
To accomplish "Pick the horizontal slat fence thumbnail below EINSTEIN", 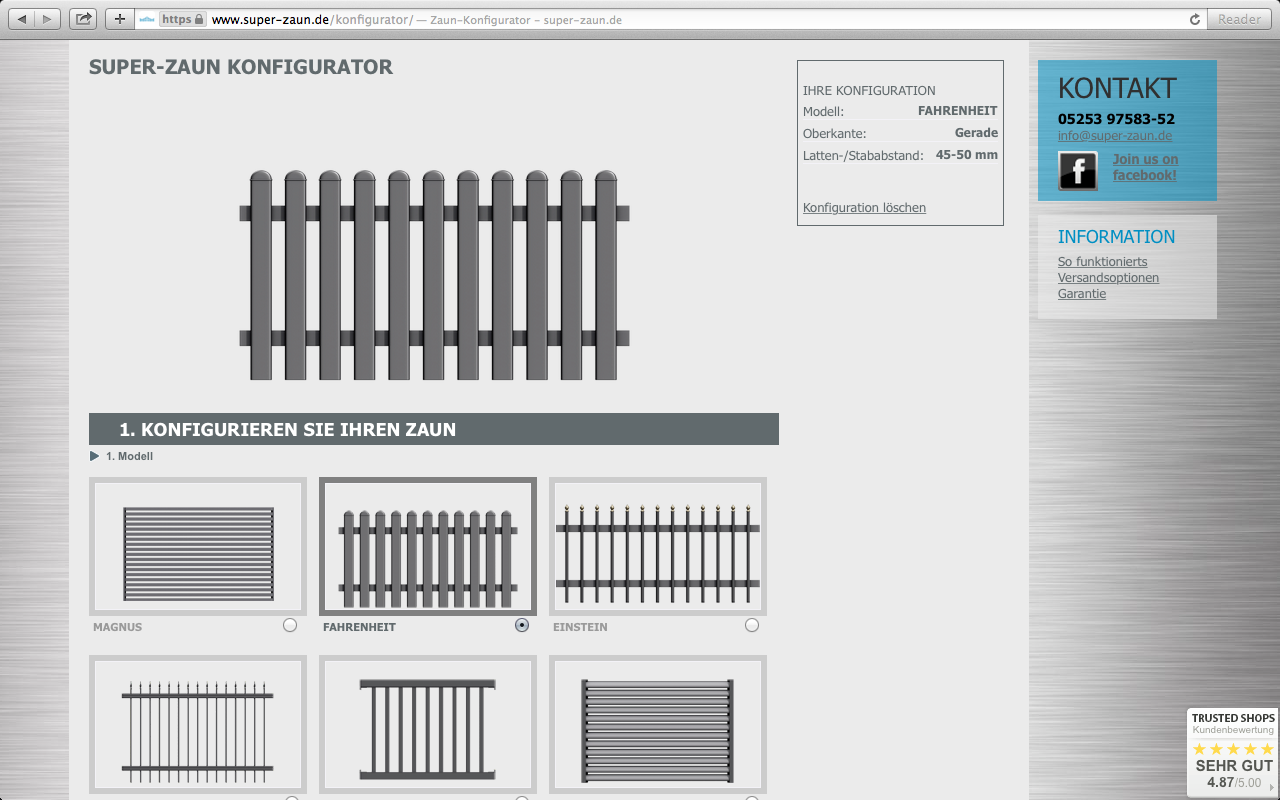I will (x=658, y=724).
